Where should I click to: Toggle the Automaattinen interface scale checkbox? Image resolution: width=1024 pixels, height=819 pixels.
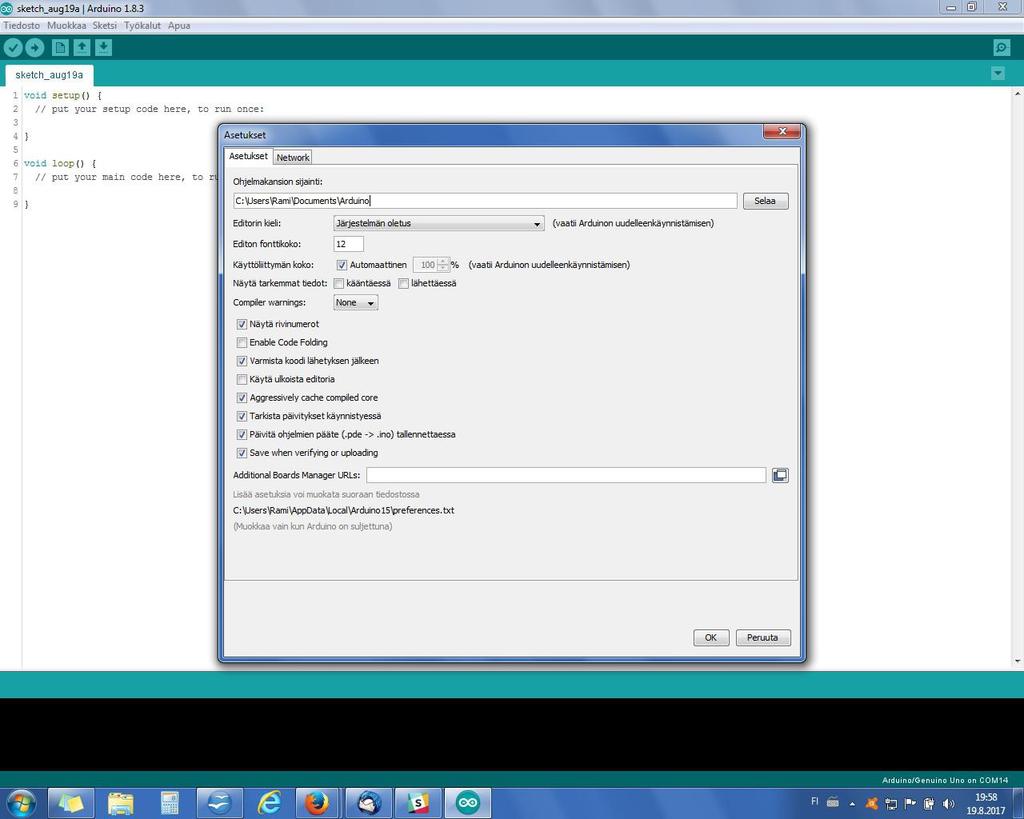[x=342, y=265]
